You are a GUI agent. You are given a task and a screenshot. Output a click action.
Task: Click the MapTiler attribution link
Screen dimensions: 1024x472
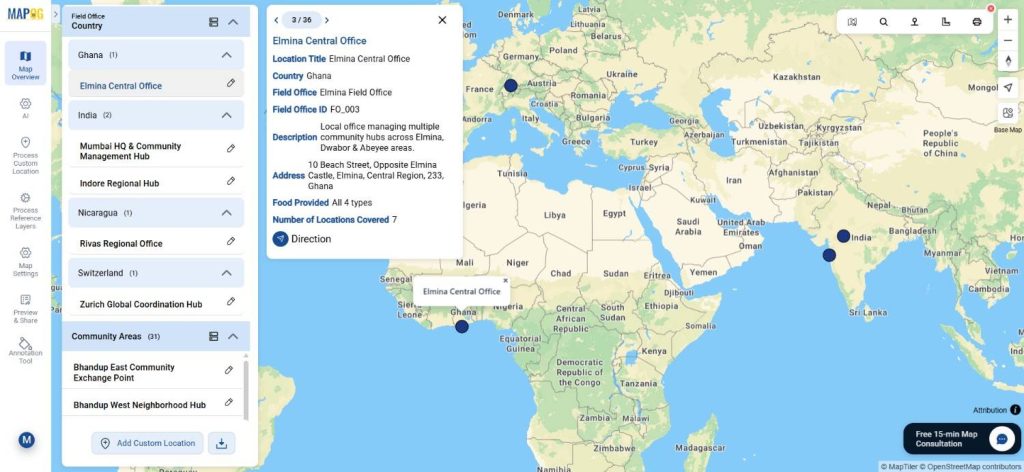[901, 467]
